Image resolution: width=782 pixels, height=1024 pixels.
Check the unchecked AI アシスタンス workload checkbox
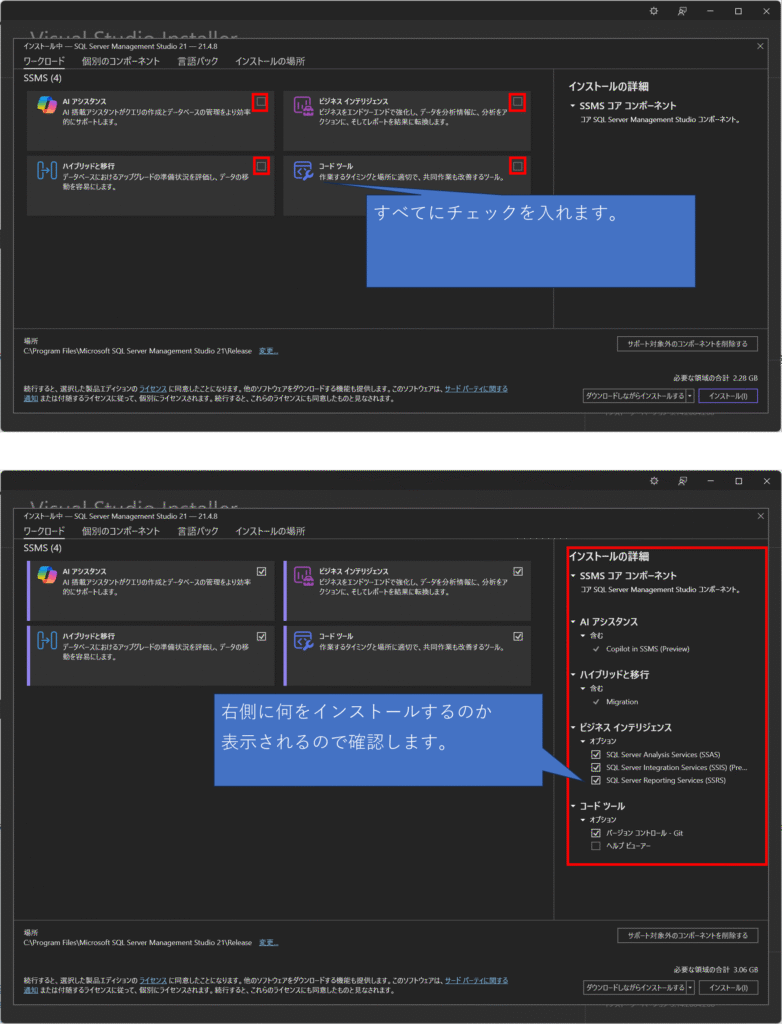[261, 102]
